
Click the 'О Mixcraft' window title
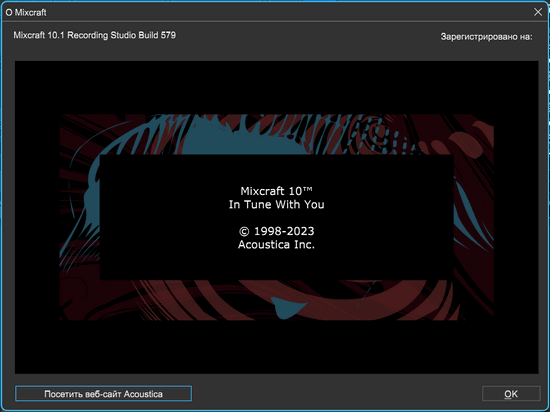26,13
